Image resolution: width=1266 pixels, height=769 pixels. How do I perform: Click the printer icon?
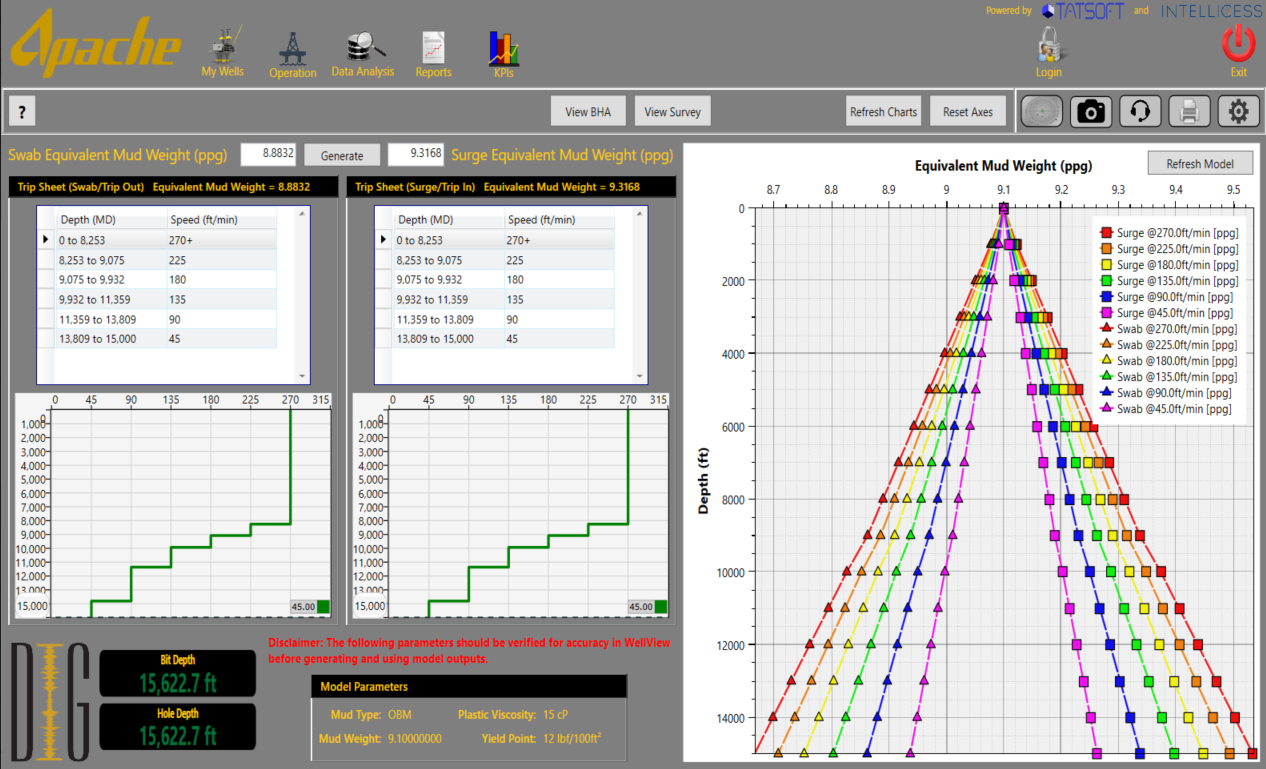click(1189, 111)
